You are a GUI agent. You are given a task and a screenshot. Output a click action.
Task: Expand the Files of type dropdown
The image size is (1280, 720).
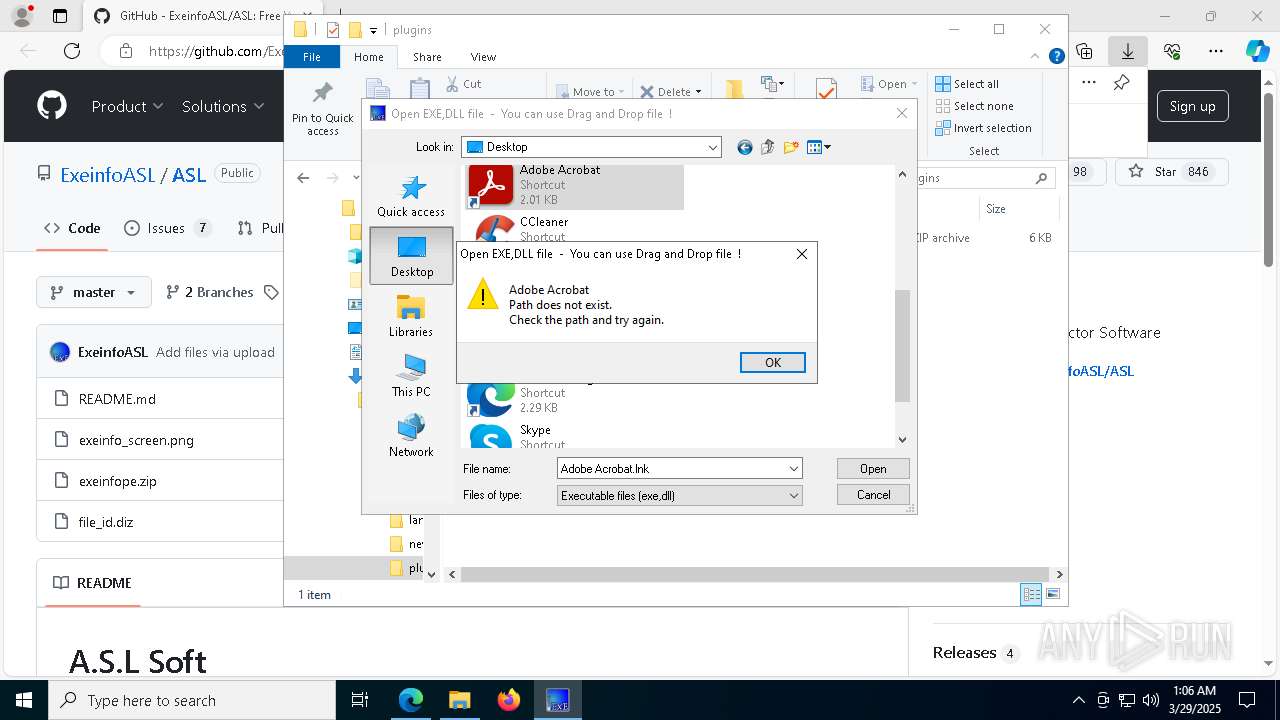coord(794,495)
